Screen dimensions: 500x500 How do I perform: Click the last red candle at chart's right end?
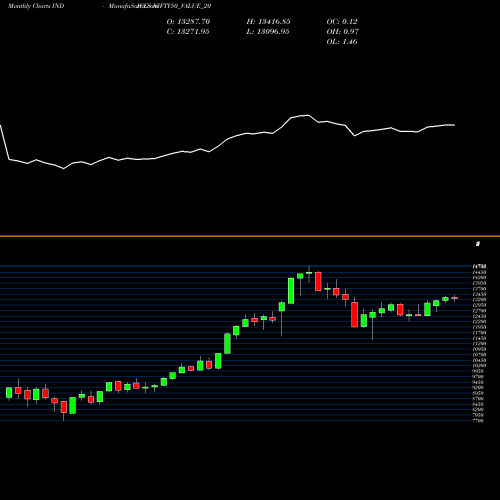click(455, 298)
